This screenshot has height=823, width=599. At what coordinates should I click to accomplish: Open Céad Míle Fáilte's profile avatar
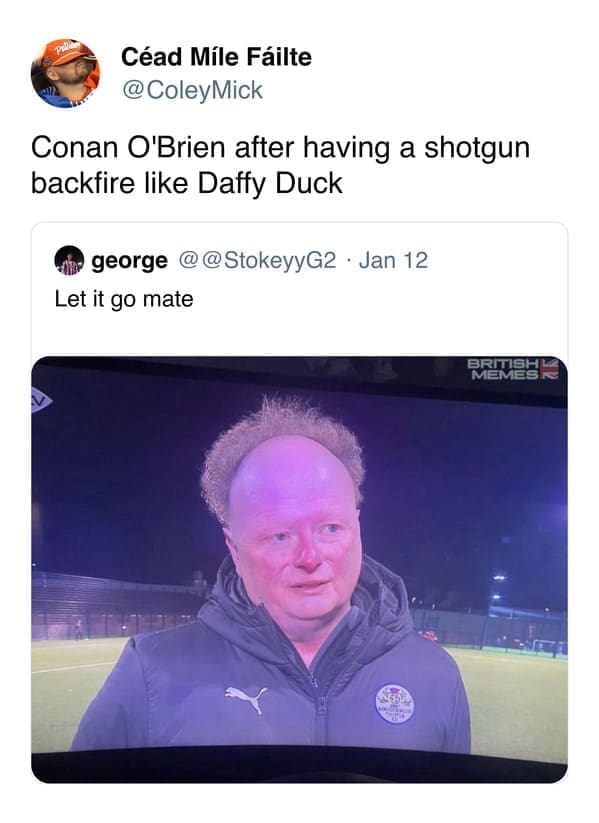coord(65,73)
